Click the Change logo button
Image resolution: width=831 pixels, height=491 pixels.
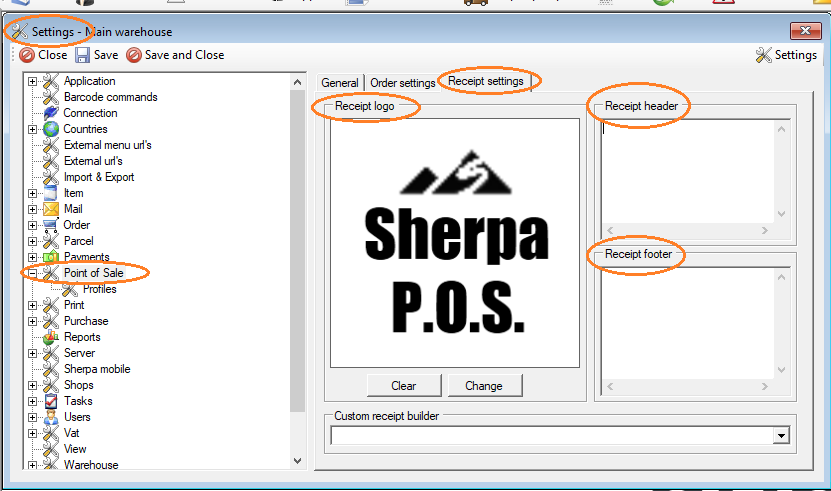point(484,385)
